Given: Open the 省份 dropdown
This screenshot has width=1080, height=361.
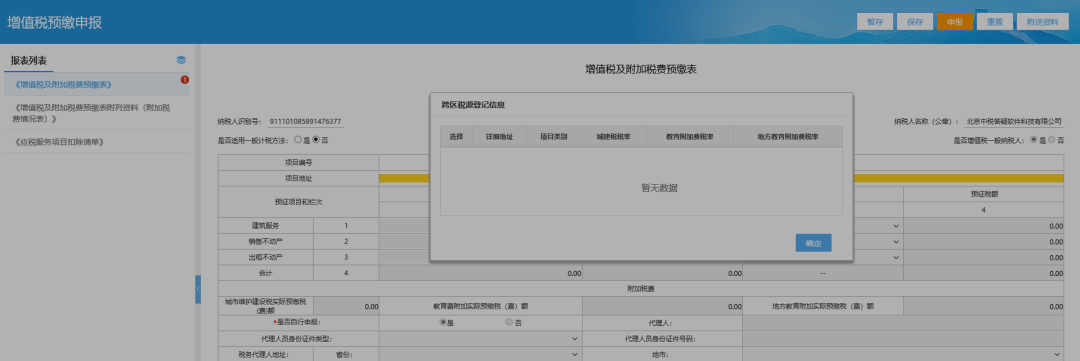Looking at the screenshot, I should pyautogui.click(x=480, y=354).
